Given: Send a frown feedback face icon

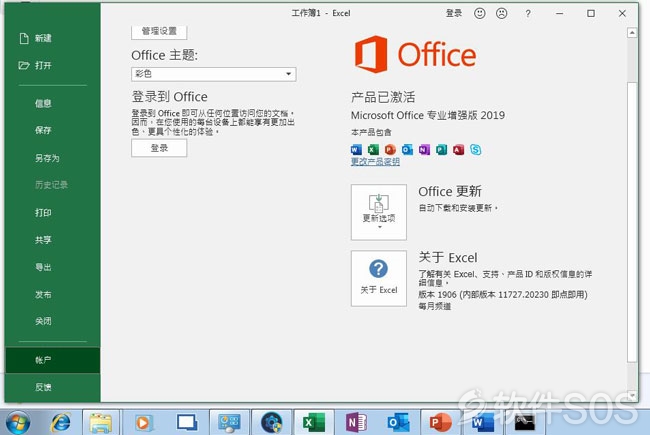Looking at the screenshot, I should click(502, 13).
